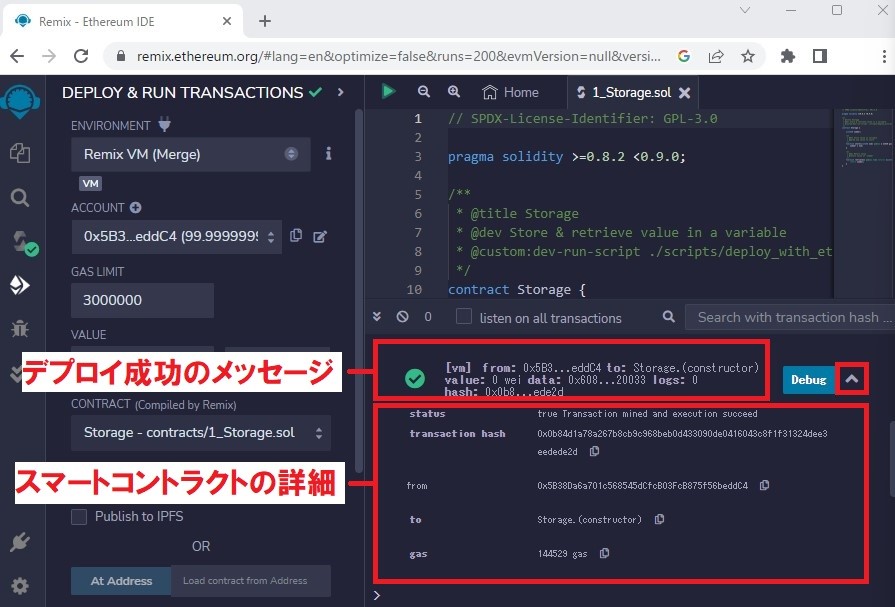Click the green Run script play icon
The height and width of the screenshot is (607, 895).
tap(388, 91)
